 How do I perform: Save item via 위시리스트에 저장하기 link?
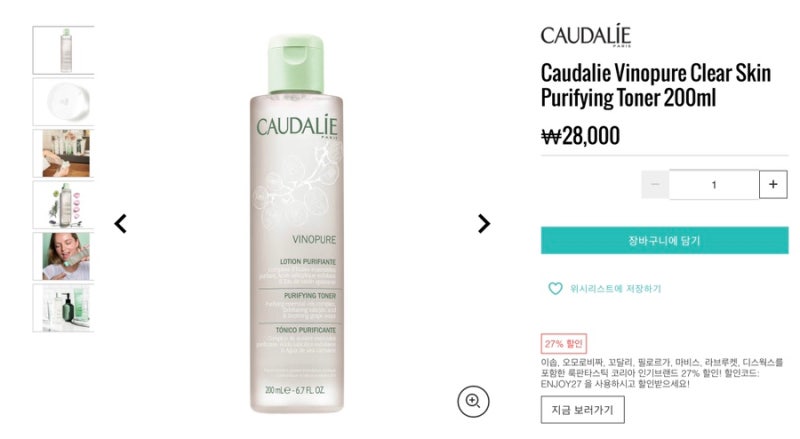(615, 289)
